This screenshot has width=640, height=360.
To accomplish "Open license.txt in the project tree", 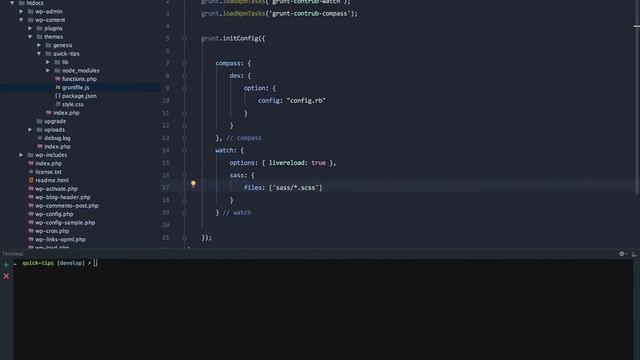I will coord(48,172).
